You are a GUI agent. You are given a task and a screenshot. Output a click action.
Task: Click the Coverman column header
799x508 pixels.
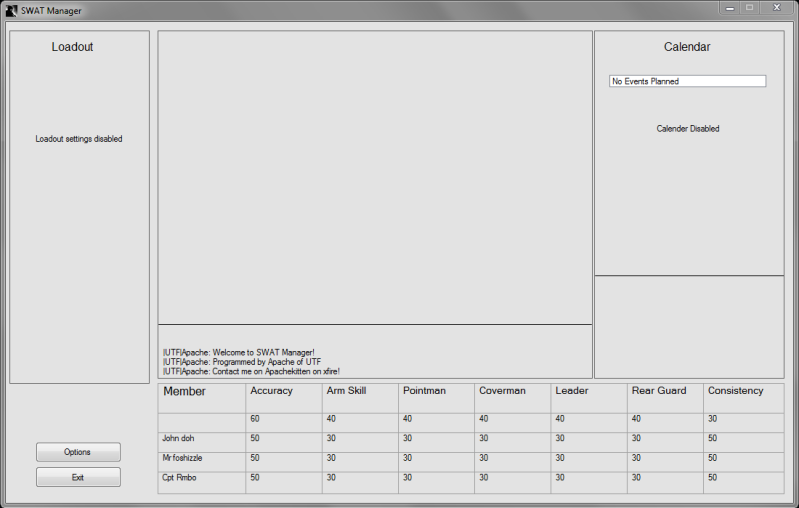502,391
